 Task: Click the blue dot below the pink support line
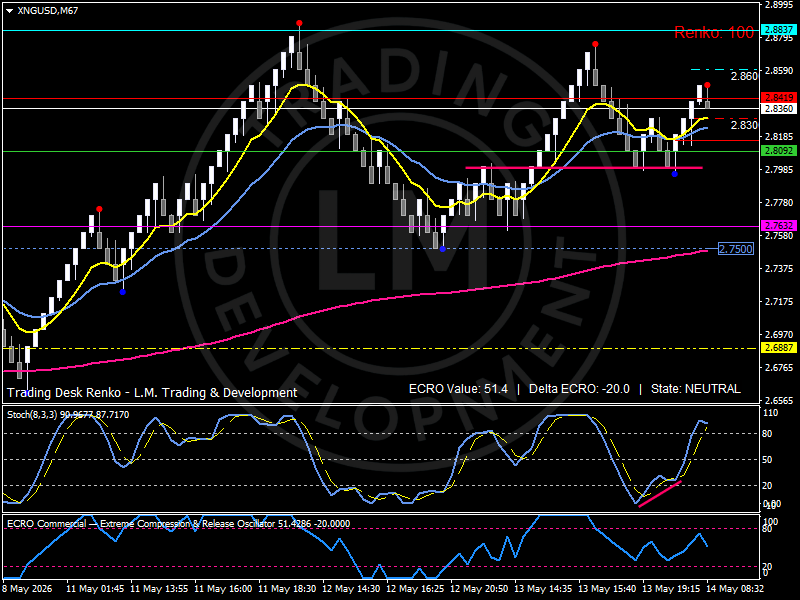click(x=674, y=174)
